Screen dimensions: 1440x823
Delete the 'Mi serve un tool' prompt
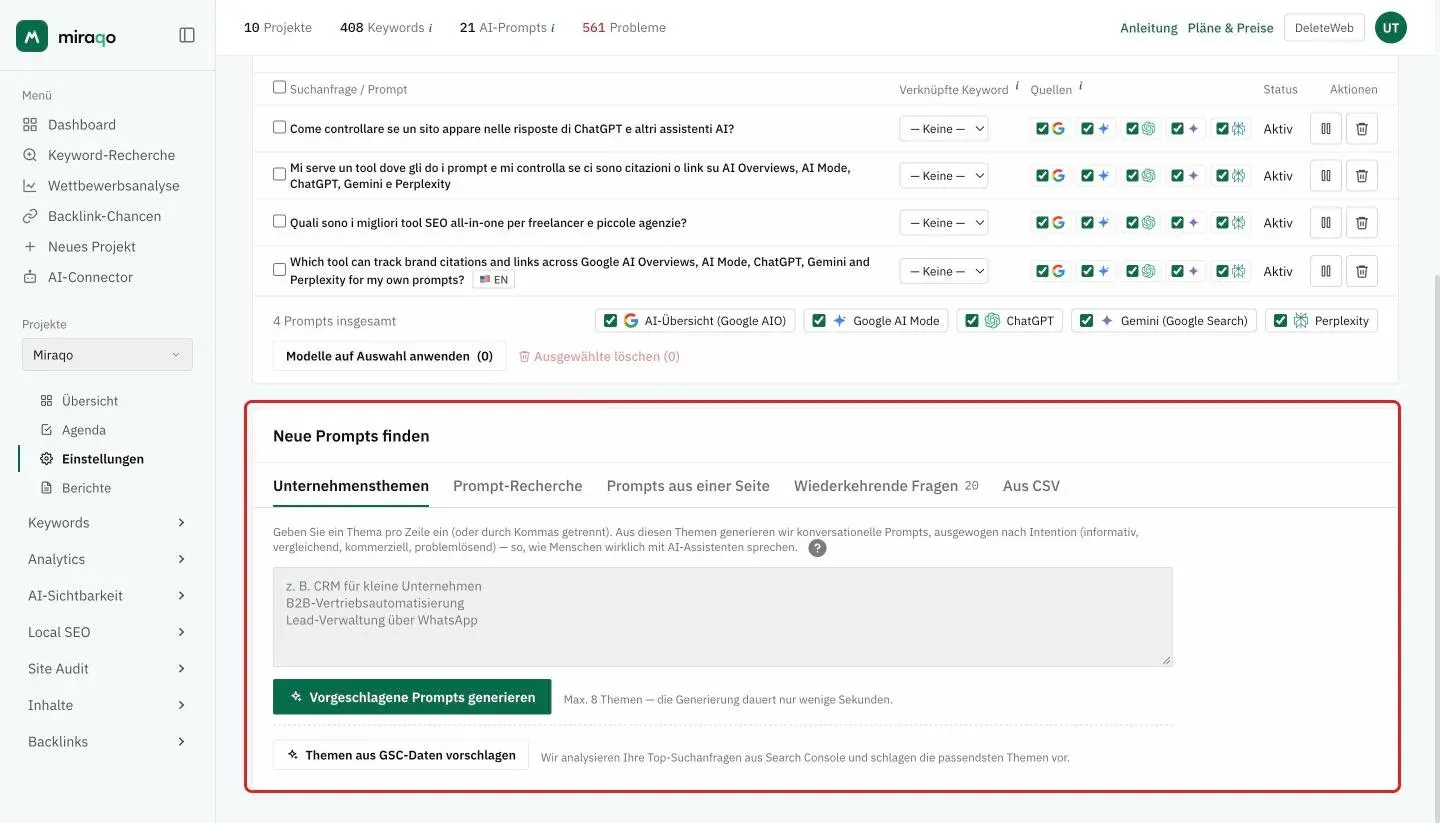point(1362,175)
